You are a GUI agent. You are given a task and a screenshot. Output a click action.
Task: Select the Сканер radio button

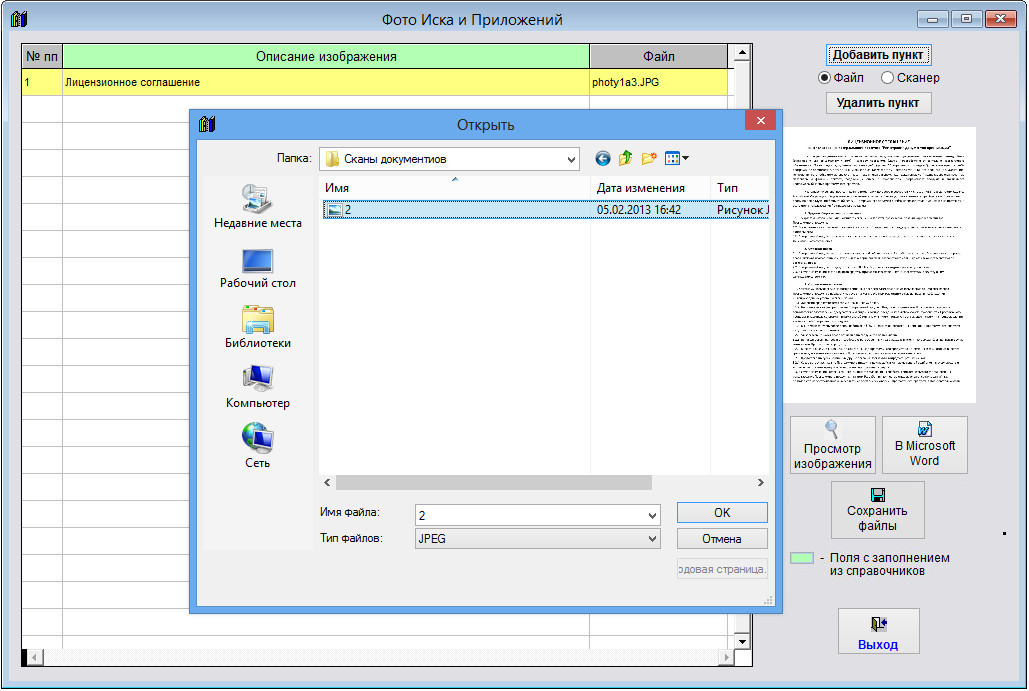(x=887, y=78)
